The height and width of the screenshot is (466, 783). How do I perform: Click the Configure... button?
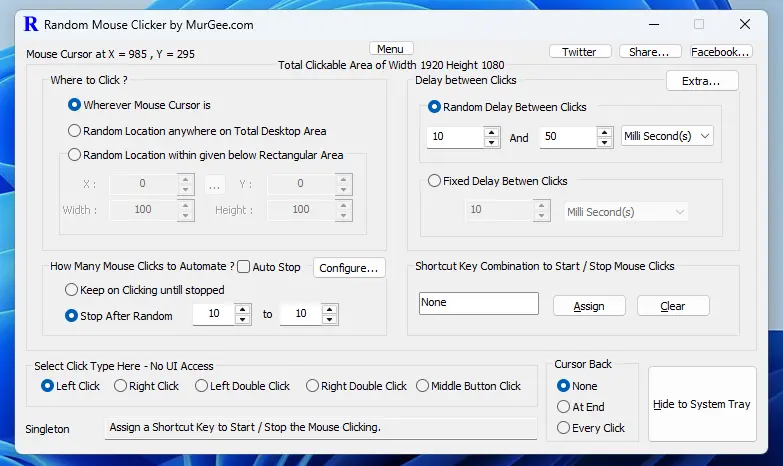(x=349, y=268)
